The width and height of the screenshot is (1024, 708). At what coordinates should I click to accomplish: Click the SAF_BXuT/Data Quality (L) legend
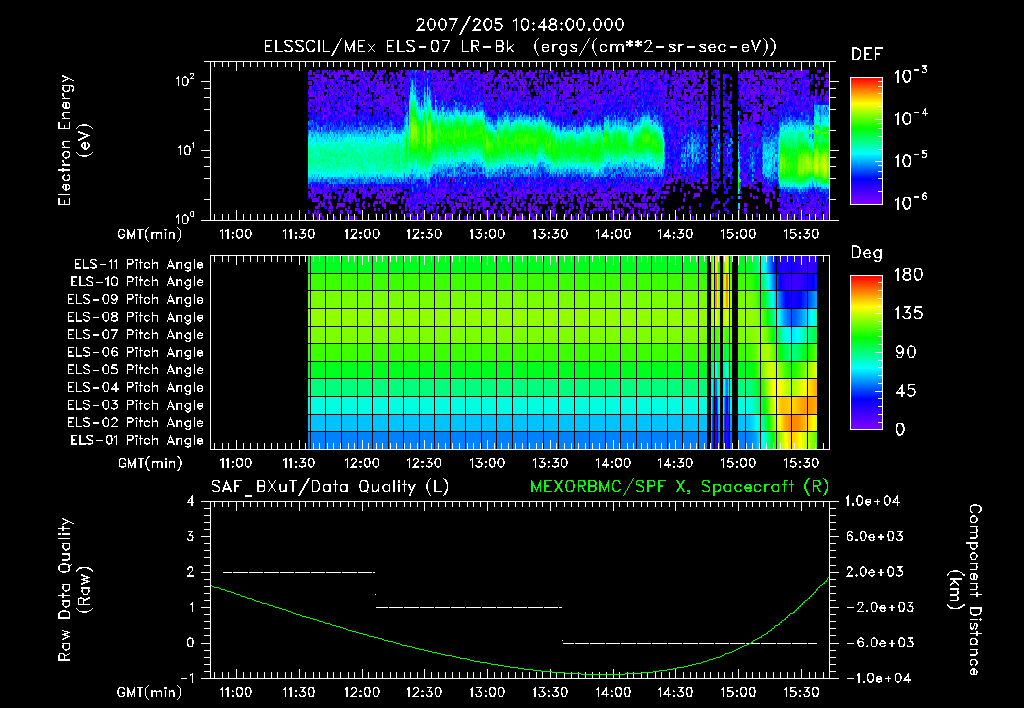[x=330, y=487]
